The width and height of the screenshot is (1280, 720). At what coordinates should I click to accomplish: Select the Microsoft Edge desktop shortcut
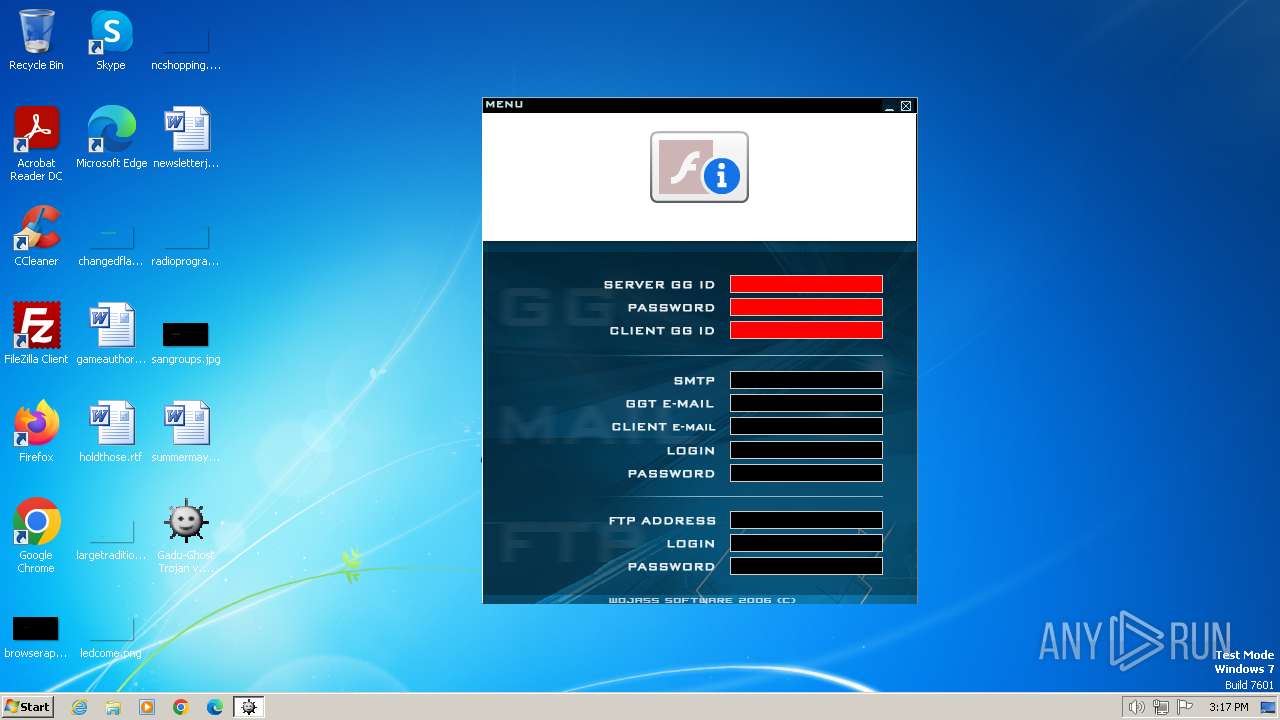coord(111,138)
